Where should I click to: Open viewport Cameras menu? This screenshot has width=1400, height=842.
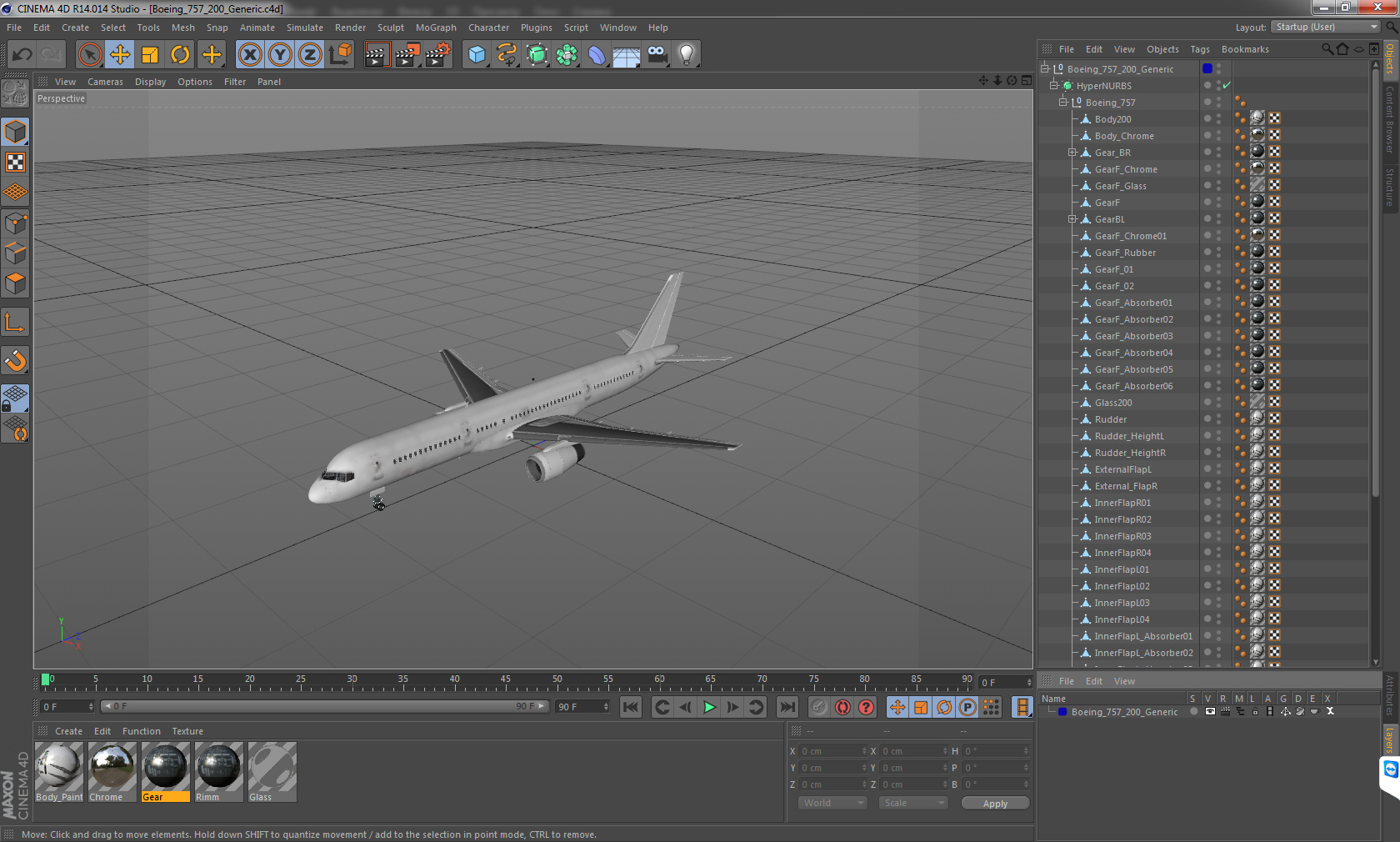(x=105, y=82)
